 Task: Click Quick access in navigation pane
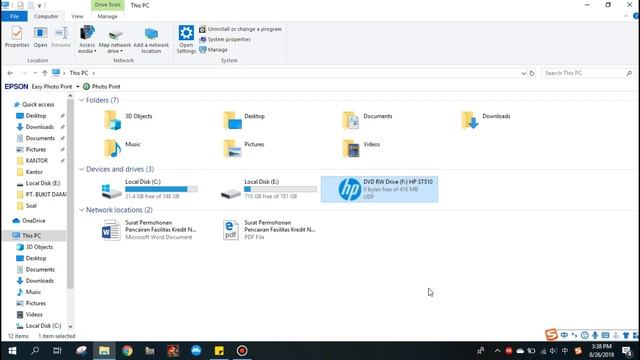coord(38,104)
